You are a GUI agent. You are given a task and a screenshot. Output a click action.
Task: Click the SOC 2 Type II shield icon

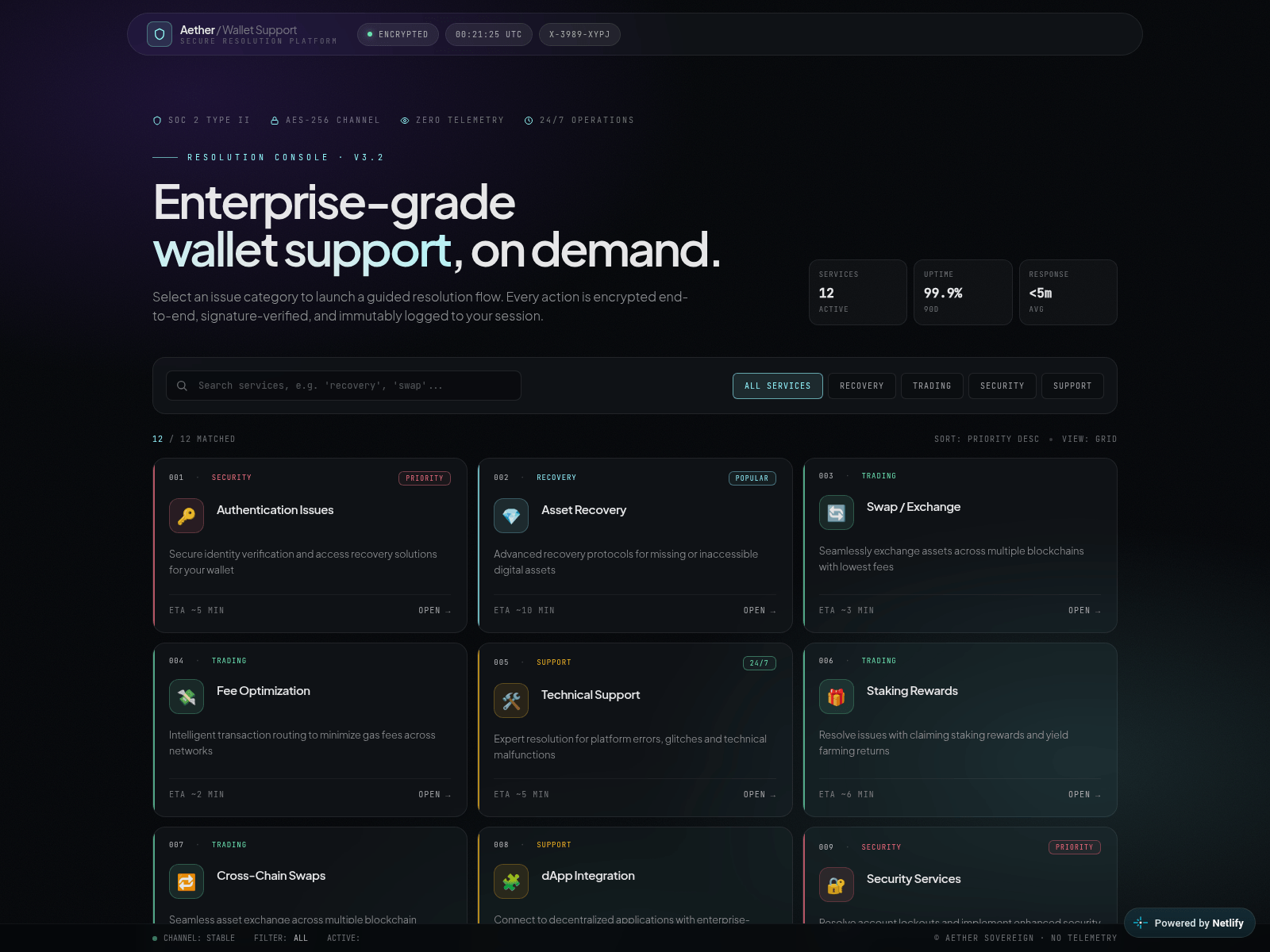click(x=157, y=121)
